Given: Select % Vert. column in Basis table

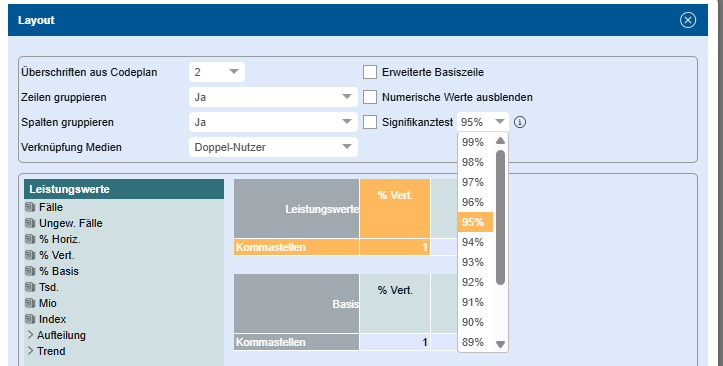Looking at the screenshot, I should click(x=395, y=303).
